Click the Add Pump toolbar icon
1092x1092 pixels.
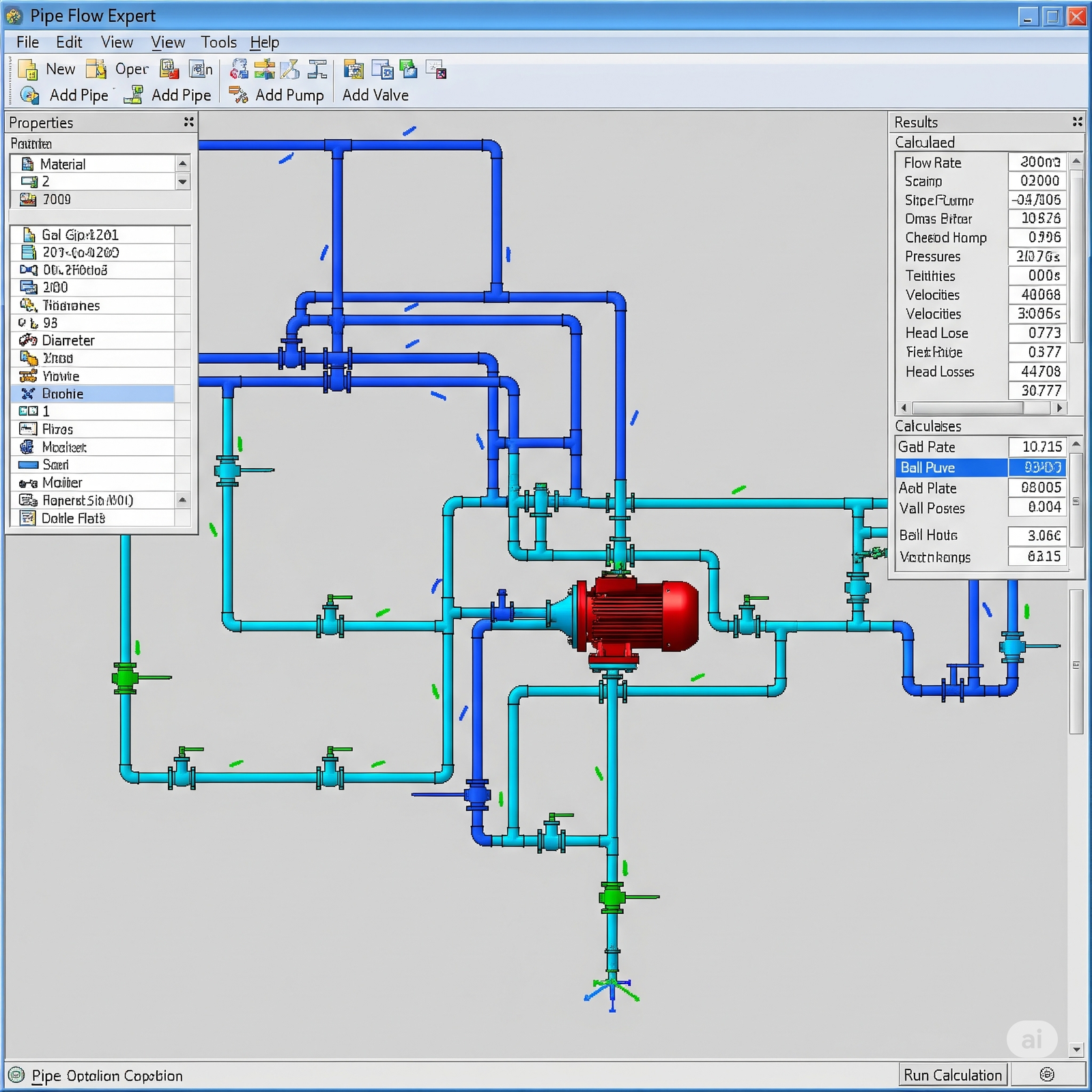click(238, 95)
